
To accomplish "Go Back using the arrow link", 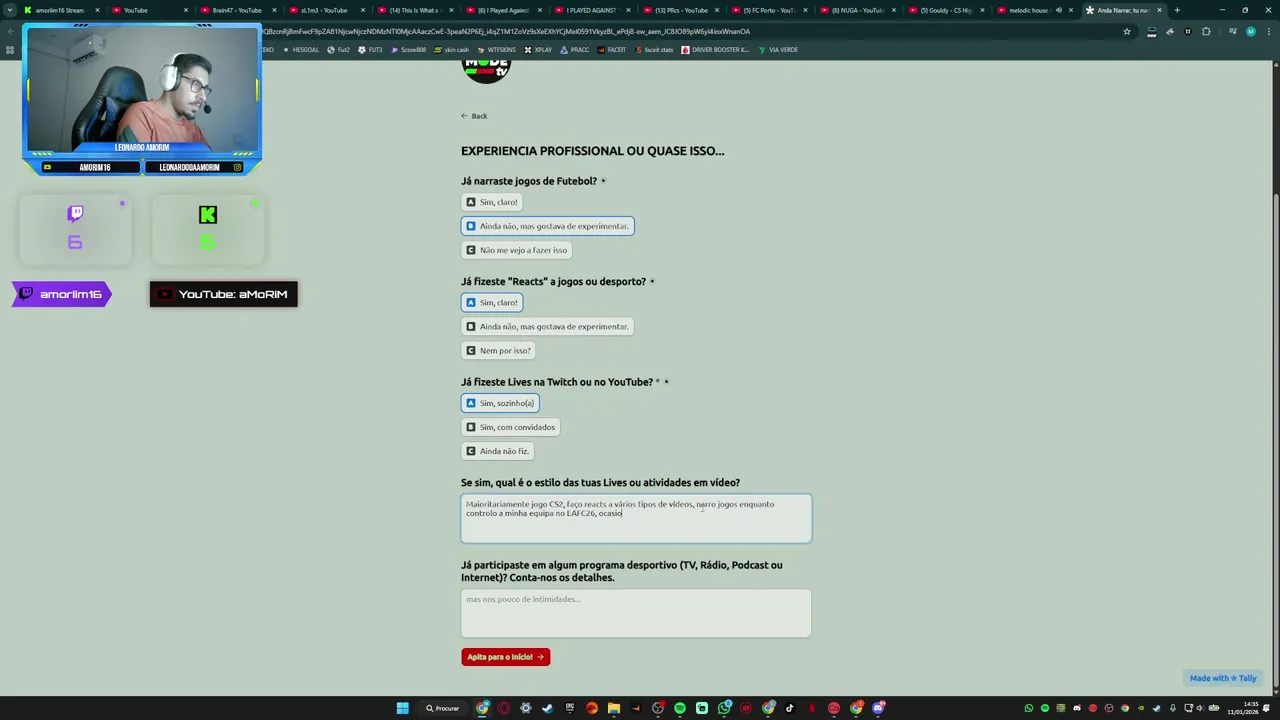I will (474, 116).
